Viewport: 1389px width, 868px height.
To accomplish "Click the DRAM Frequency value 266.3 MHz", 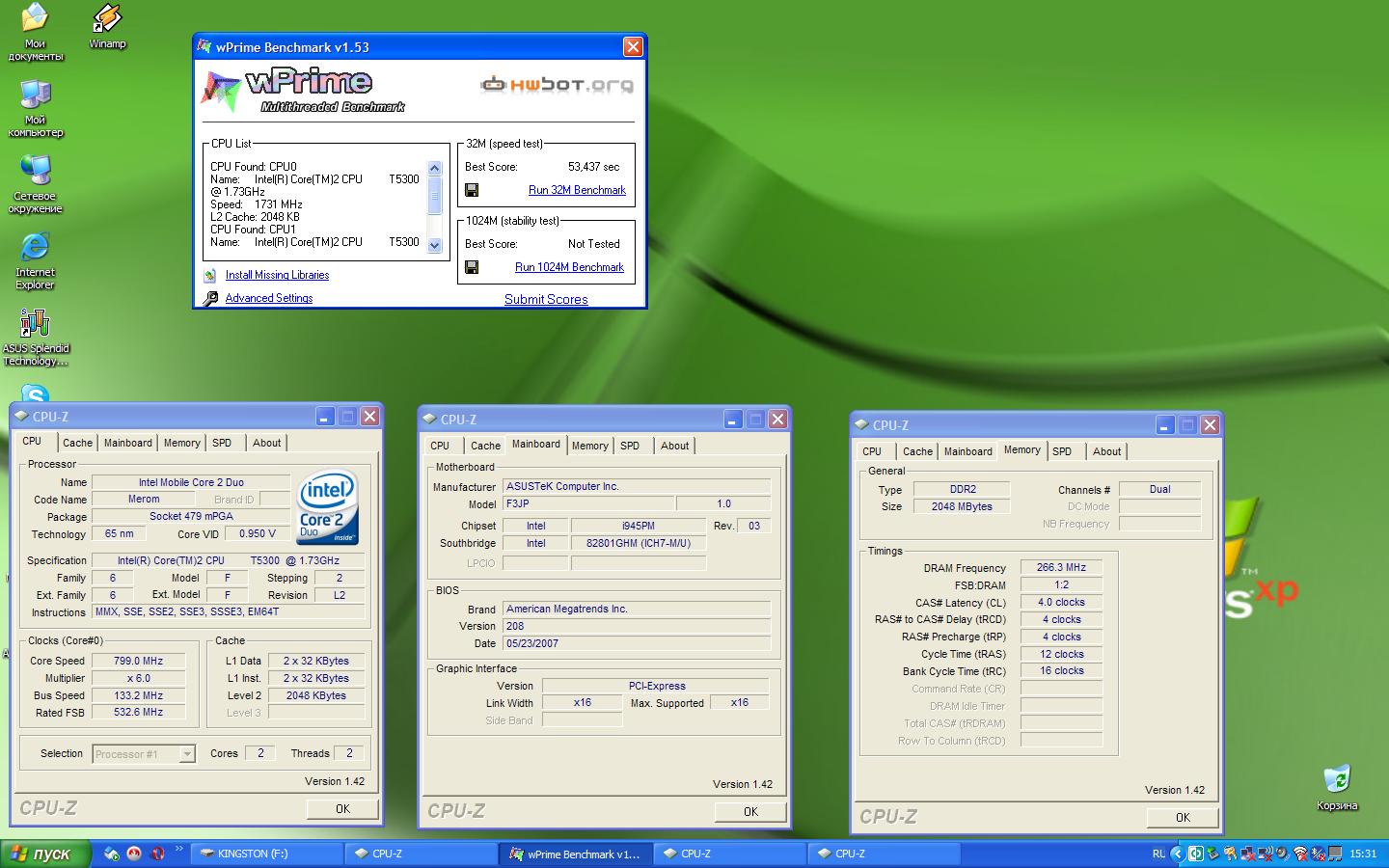I will coord(1061,567).
